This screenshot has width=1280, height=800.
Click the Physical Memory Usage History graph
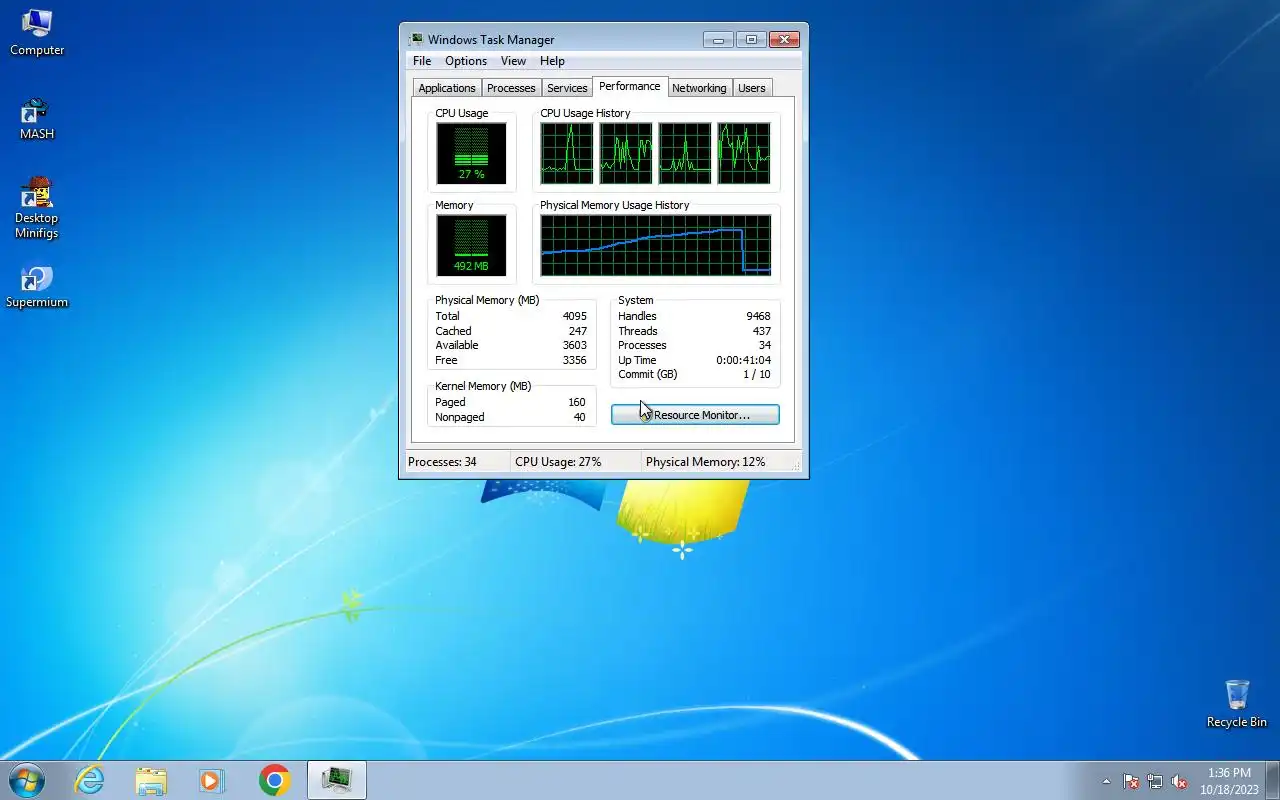(656, 245)
